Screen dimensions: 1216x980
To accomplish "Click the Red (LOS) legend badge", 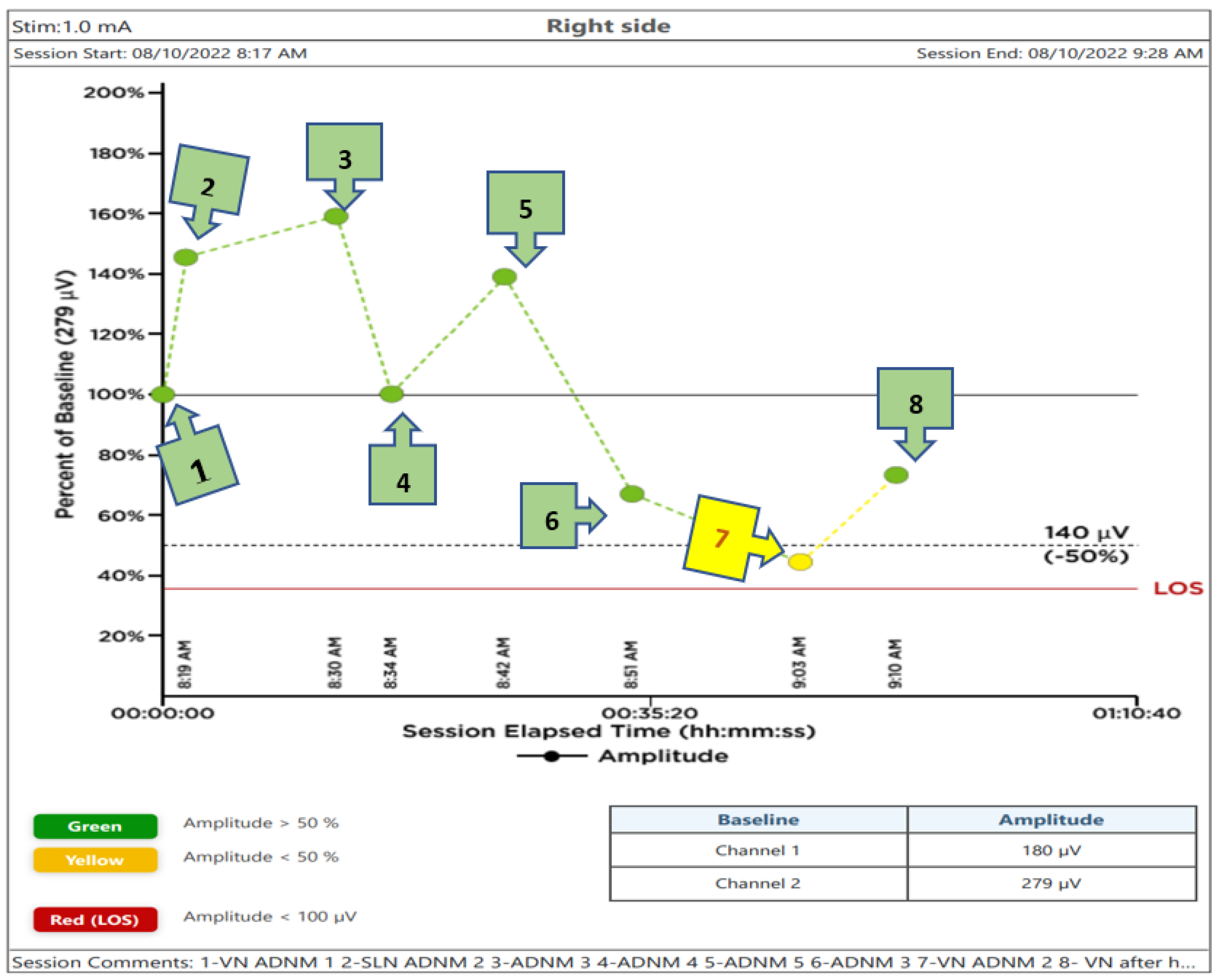I will point(95,920).
